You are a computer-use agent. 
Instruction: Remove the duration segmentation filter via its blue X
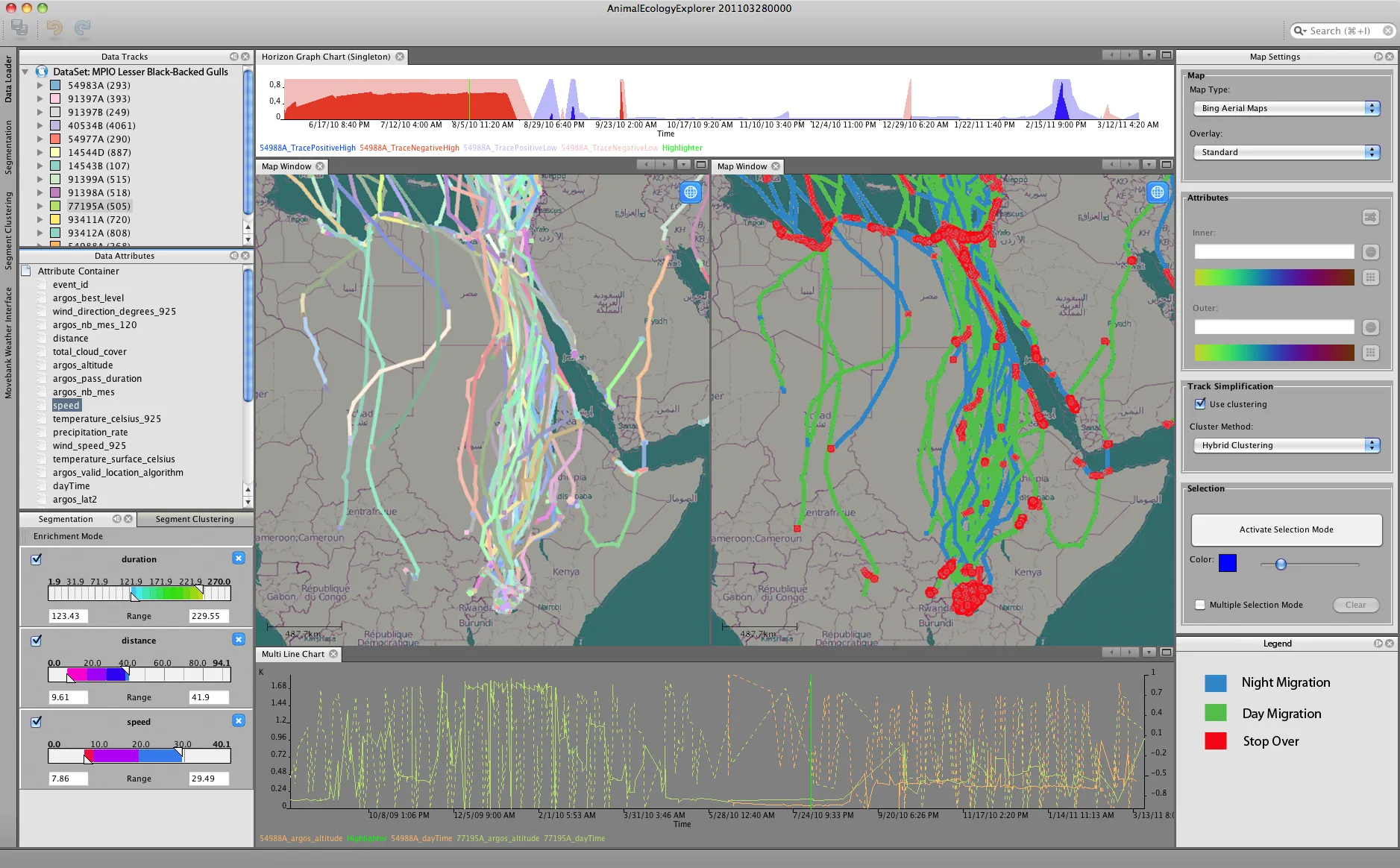click(239, 558)
